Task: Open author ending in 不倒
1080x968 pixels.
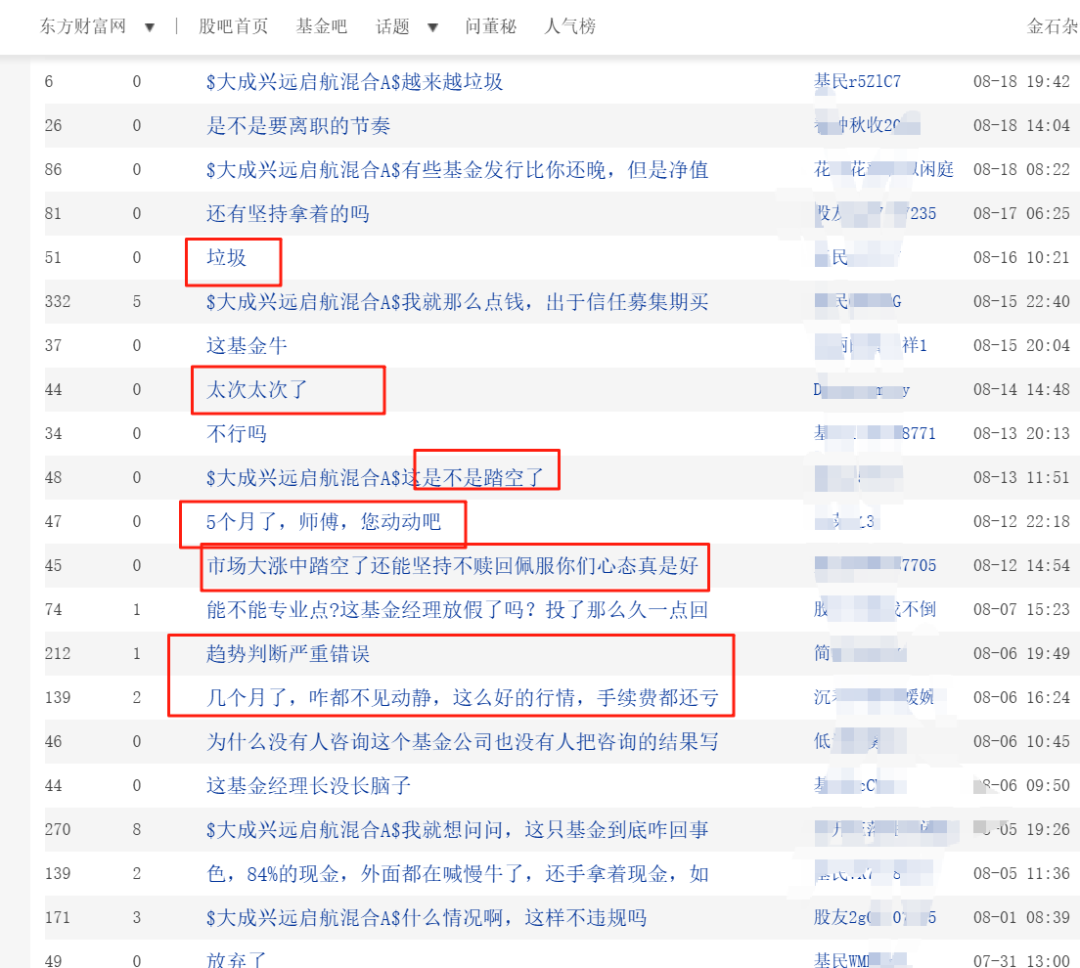Action: pos(875,610)
